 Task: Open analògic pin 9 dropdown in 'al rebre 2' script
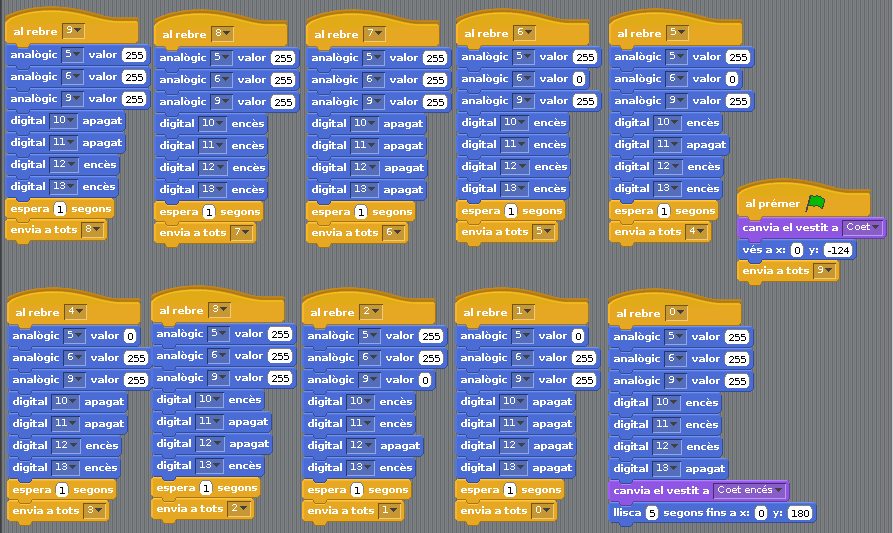(370, 379)
